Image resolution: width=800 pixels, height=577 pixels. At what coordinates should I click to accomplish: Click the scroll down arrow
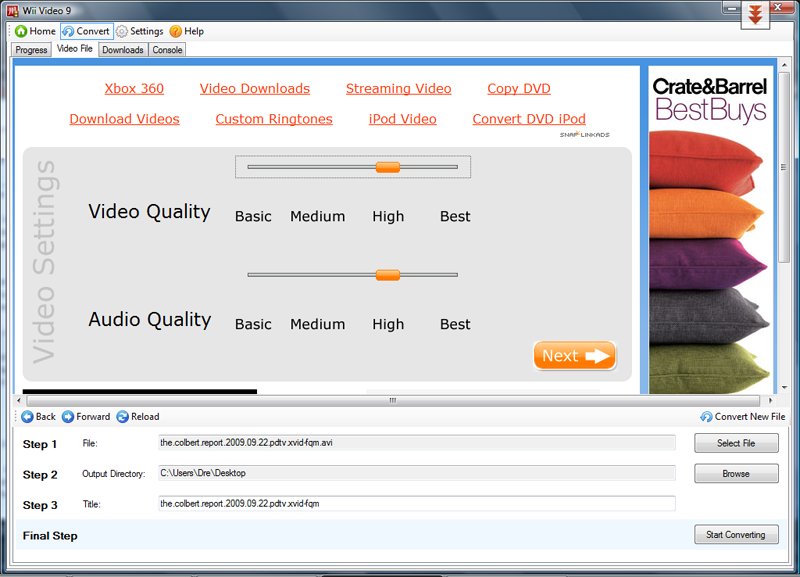pyautogui.click(x=784, y=388)
